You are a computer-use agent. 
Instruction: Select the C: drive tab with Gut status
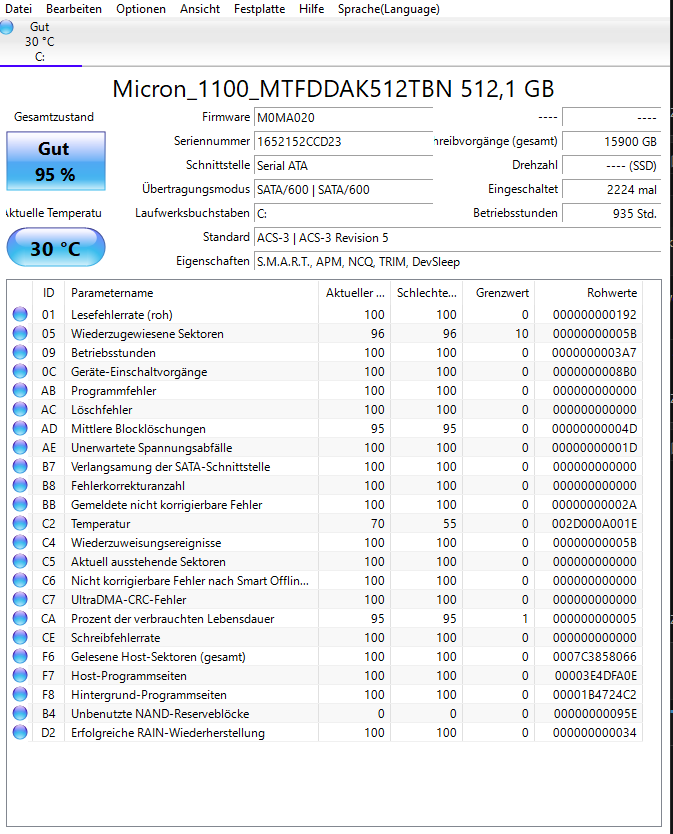40,42
